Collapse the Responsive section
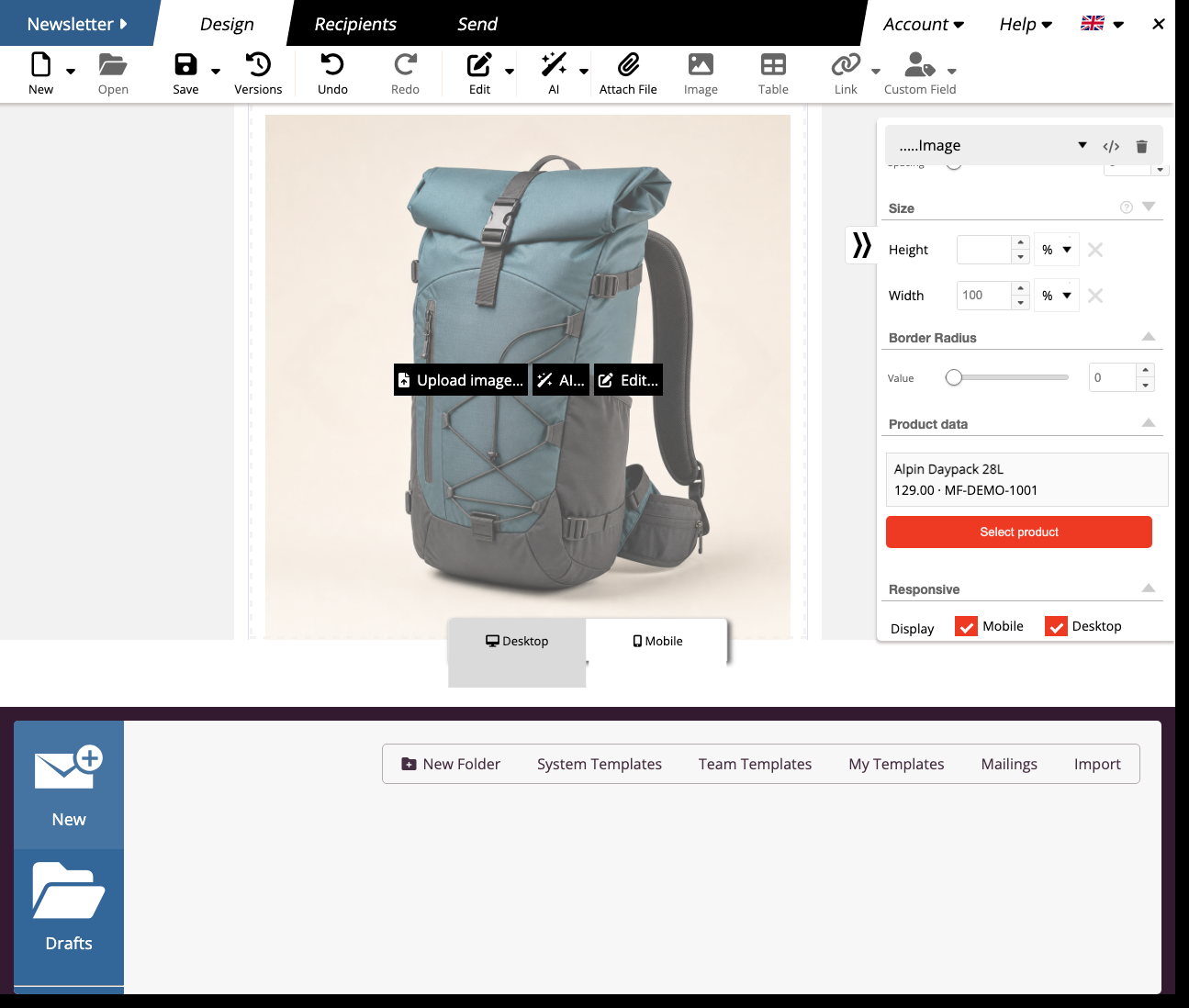The image size is (1189, 1008). click(1148, 588)
